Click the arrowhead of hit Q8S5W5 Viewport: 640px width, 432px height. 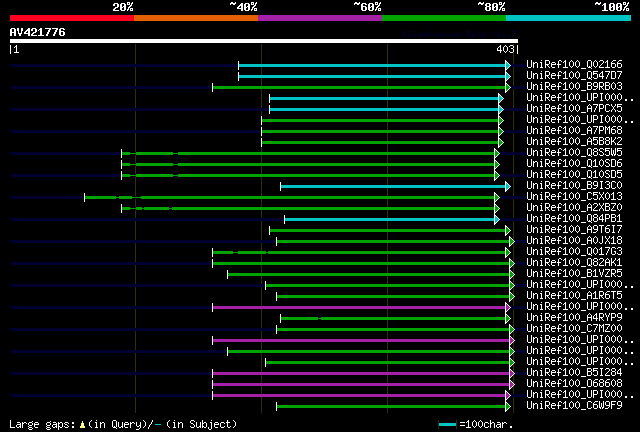[497, 154]
